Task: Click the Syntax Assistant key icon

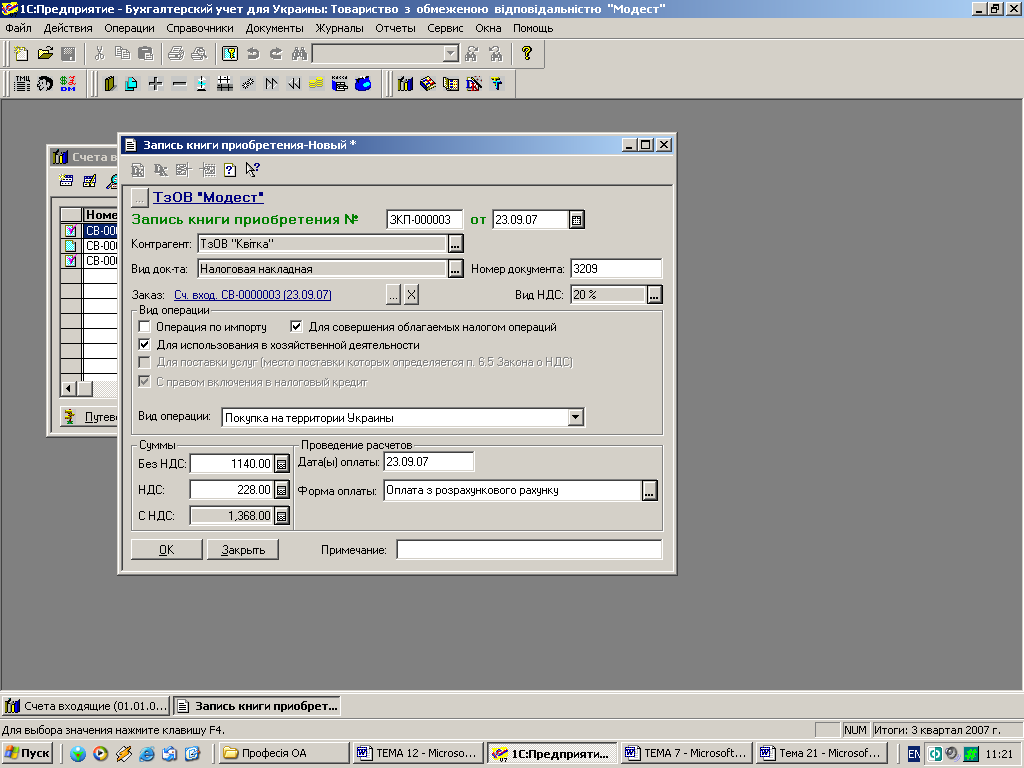Action: pyautogui.click(x=229, y=54)
